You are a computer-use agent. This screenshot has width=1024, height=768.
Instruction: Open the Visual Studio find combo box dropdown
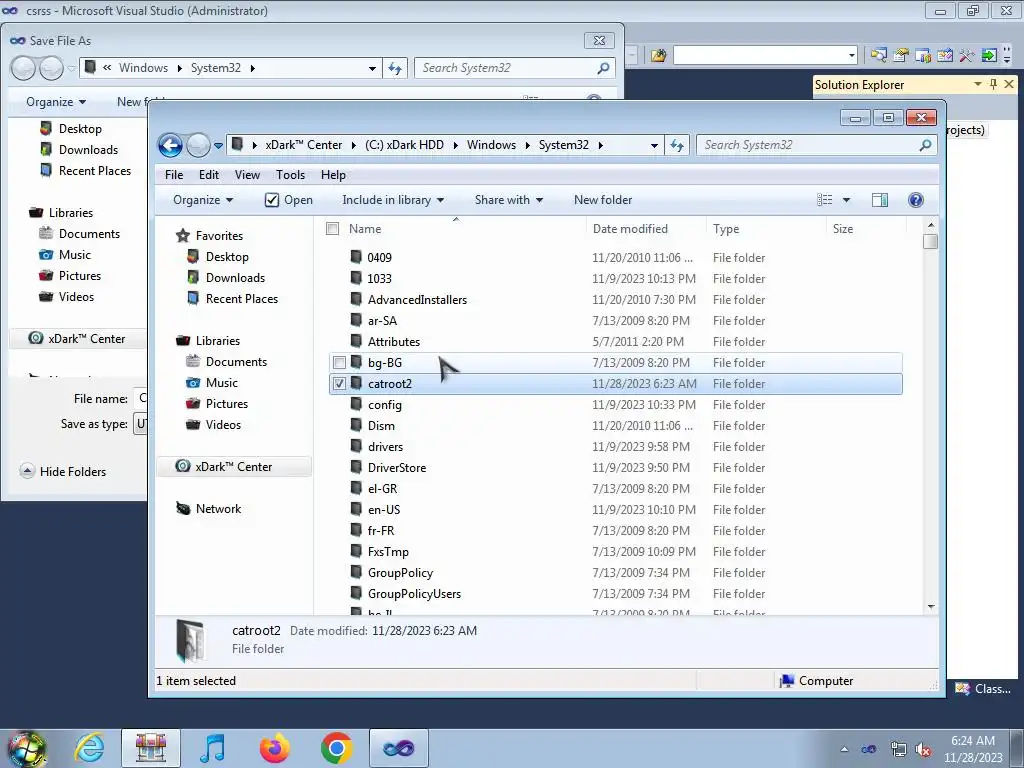point(852,56)
